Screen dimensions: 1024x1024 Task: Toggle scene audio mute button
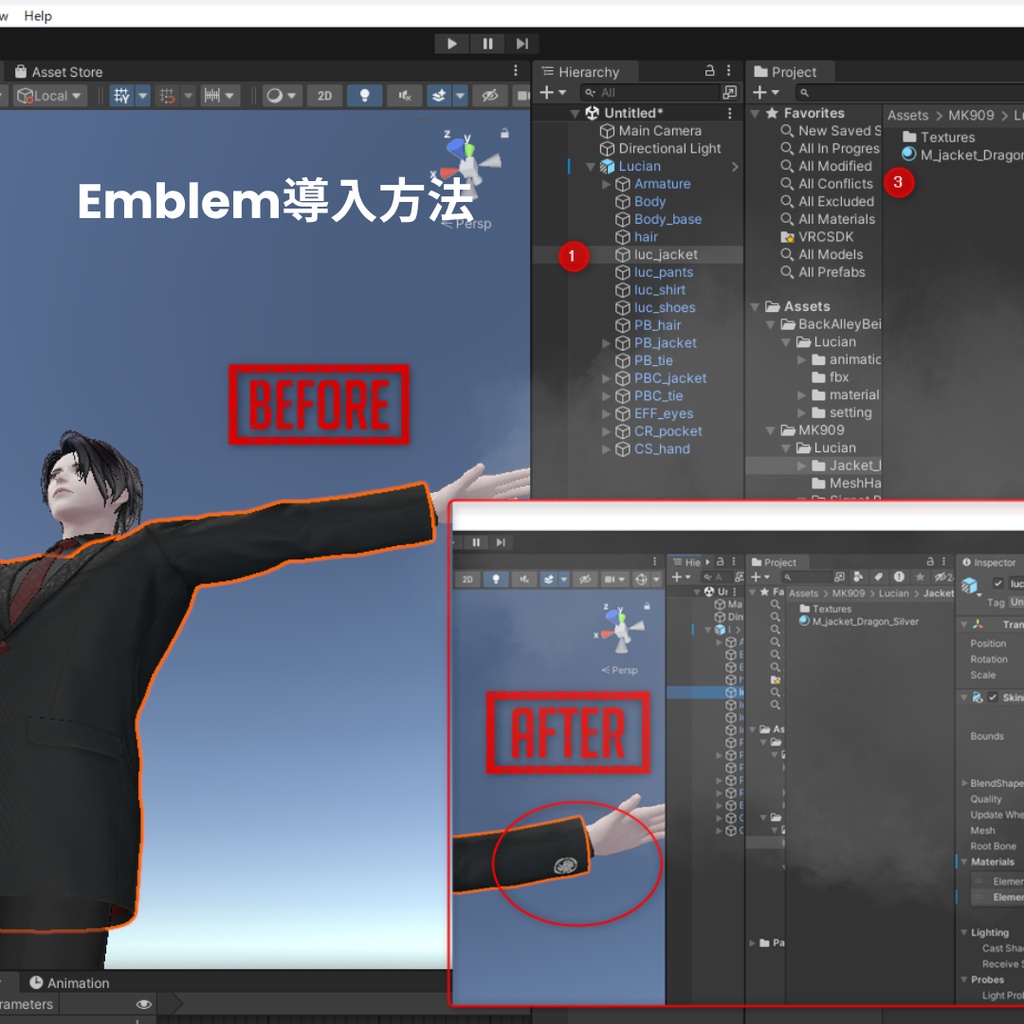tap(404, 95)
